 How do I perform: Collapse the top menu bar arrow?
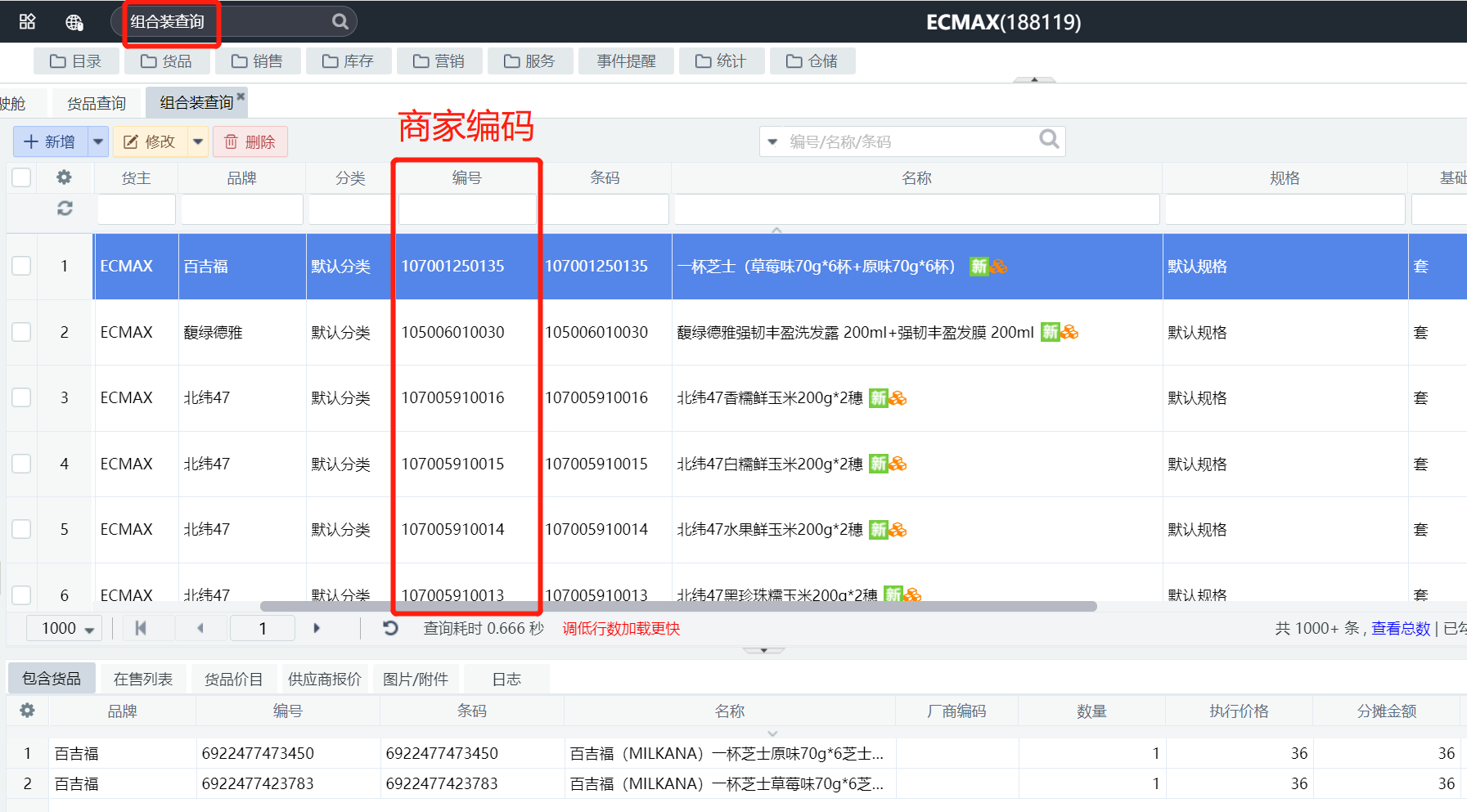[1034, 80]
